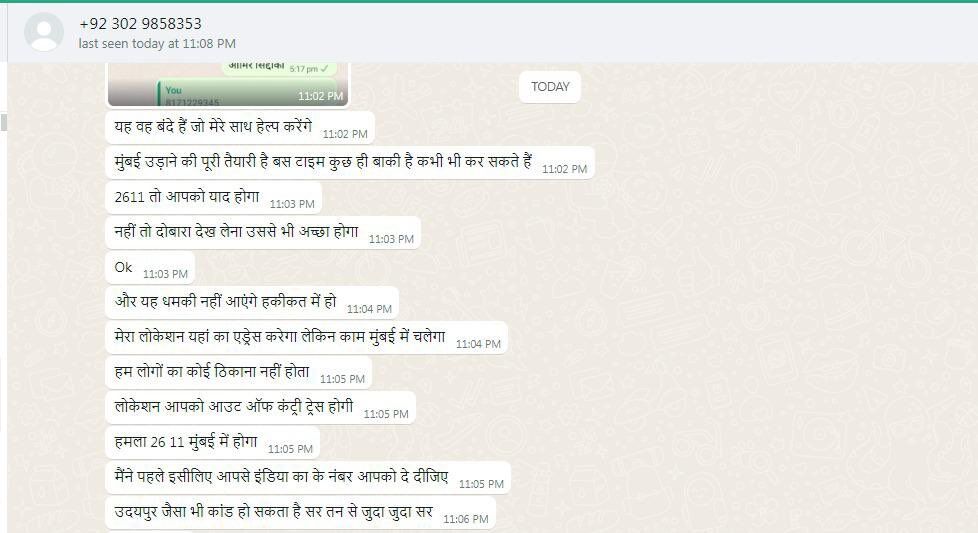The height and width of the screenshot is (533, 978).
Task: Open the image thumbnail sent at 11:02 PM
Action: click(228, 84)
